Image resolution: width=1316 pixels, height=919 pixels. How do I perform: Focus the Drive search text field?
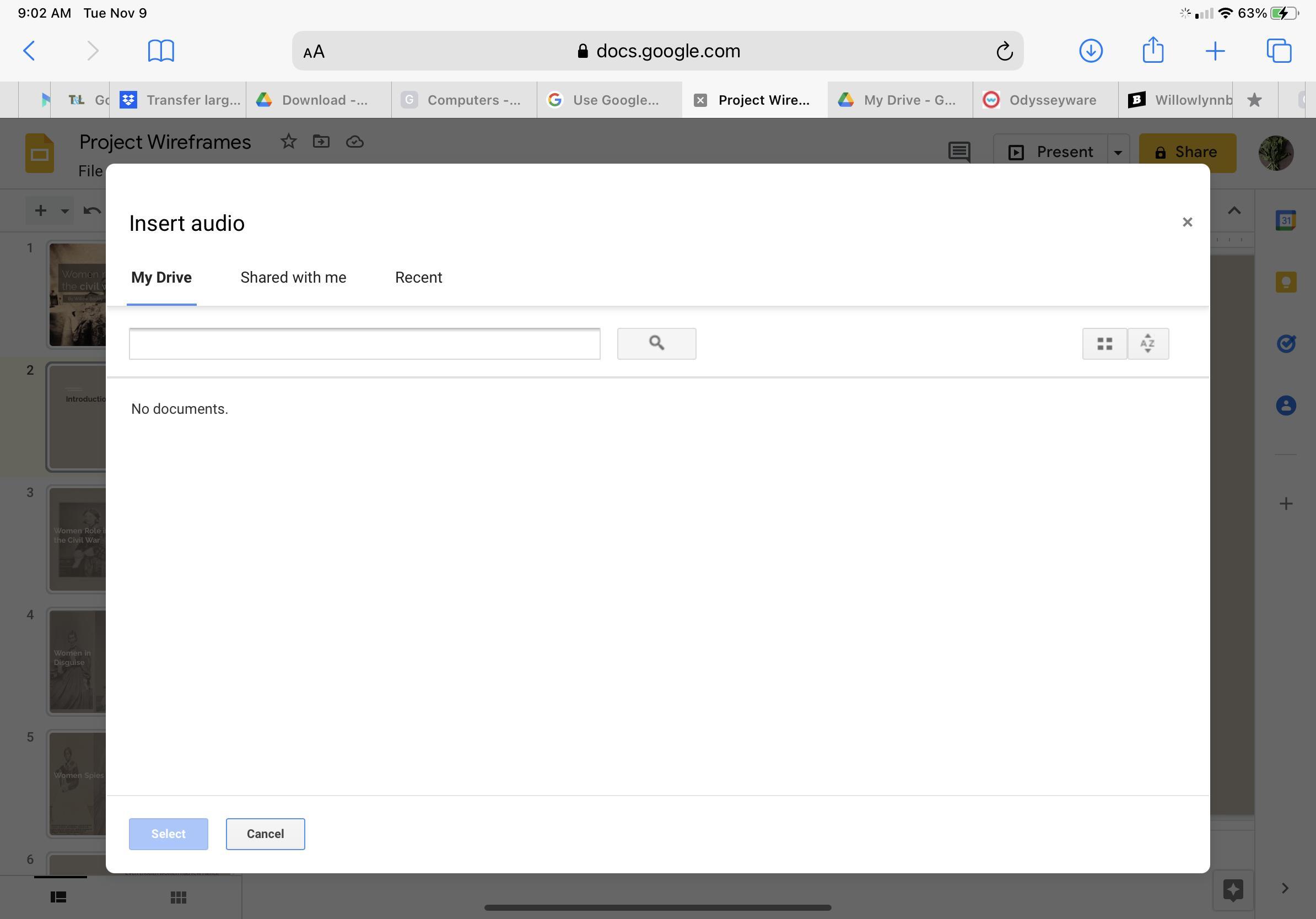(364, 343)
